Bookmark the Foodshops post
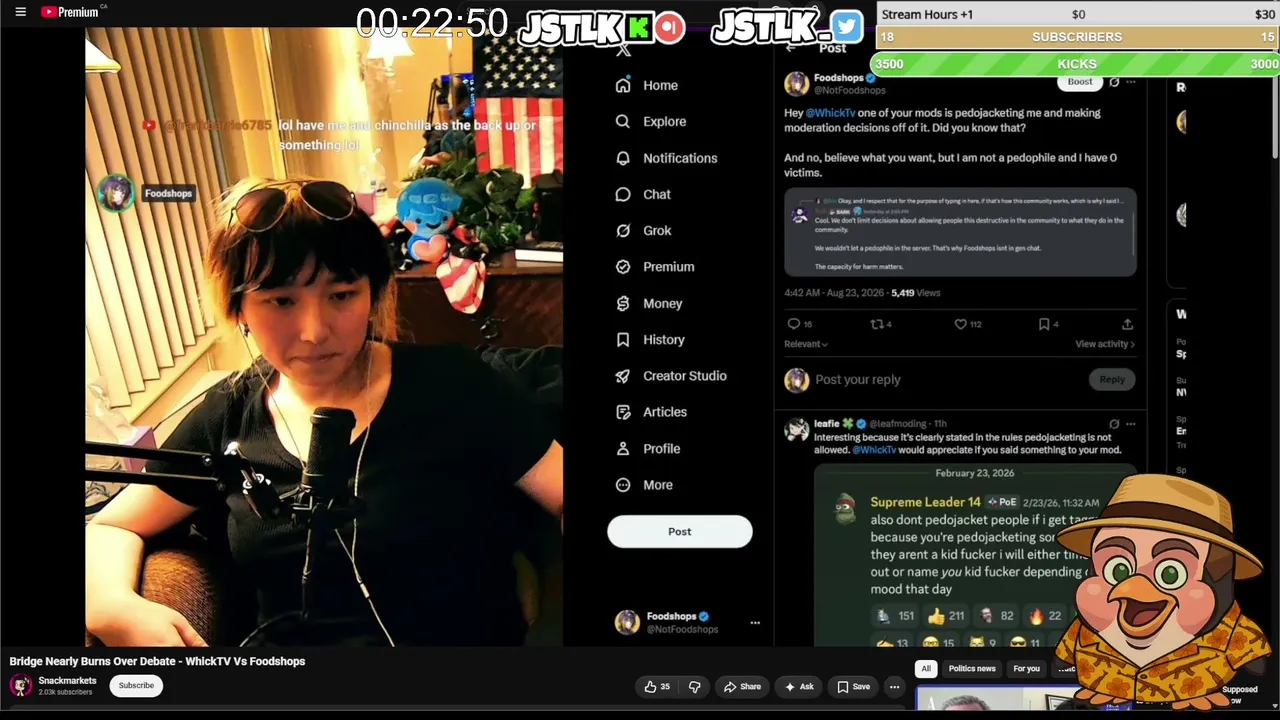The image size is (1280, 720). click(1044, 324)
